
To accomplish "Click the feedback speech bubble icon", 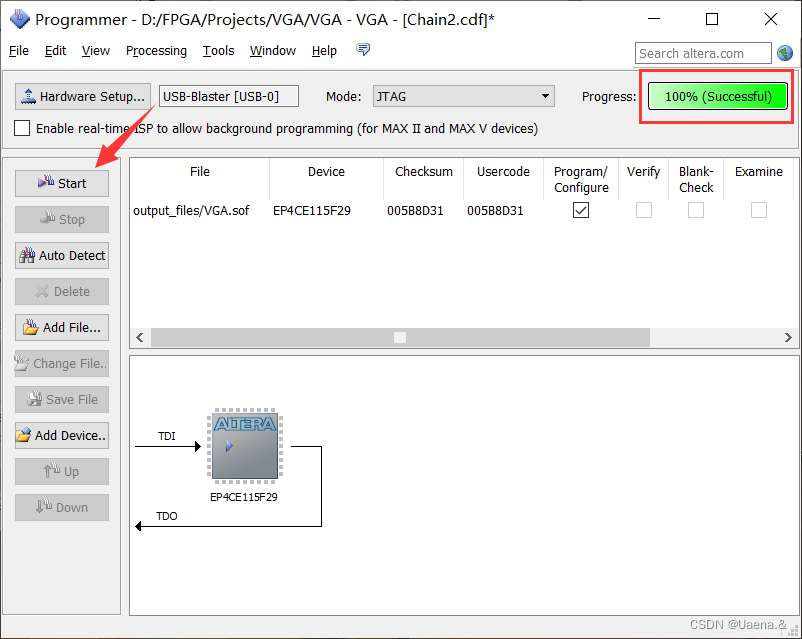I will click(x=363, y=50).
